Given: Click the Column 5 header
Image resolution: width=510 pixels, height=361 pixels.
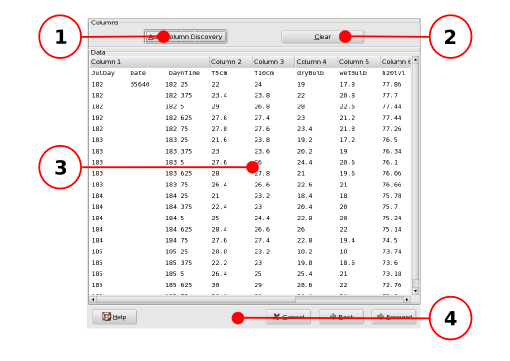Looking at the screenshot, I should 359,62.
